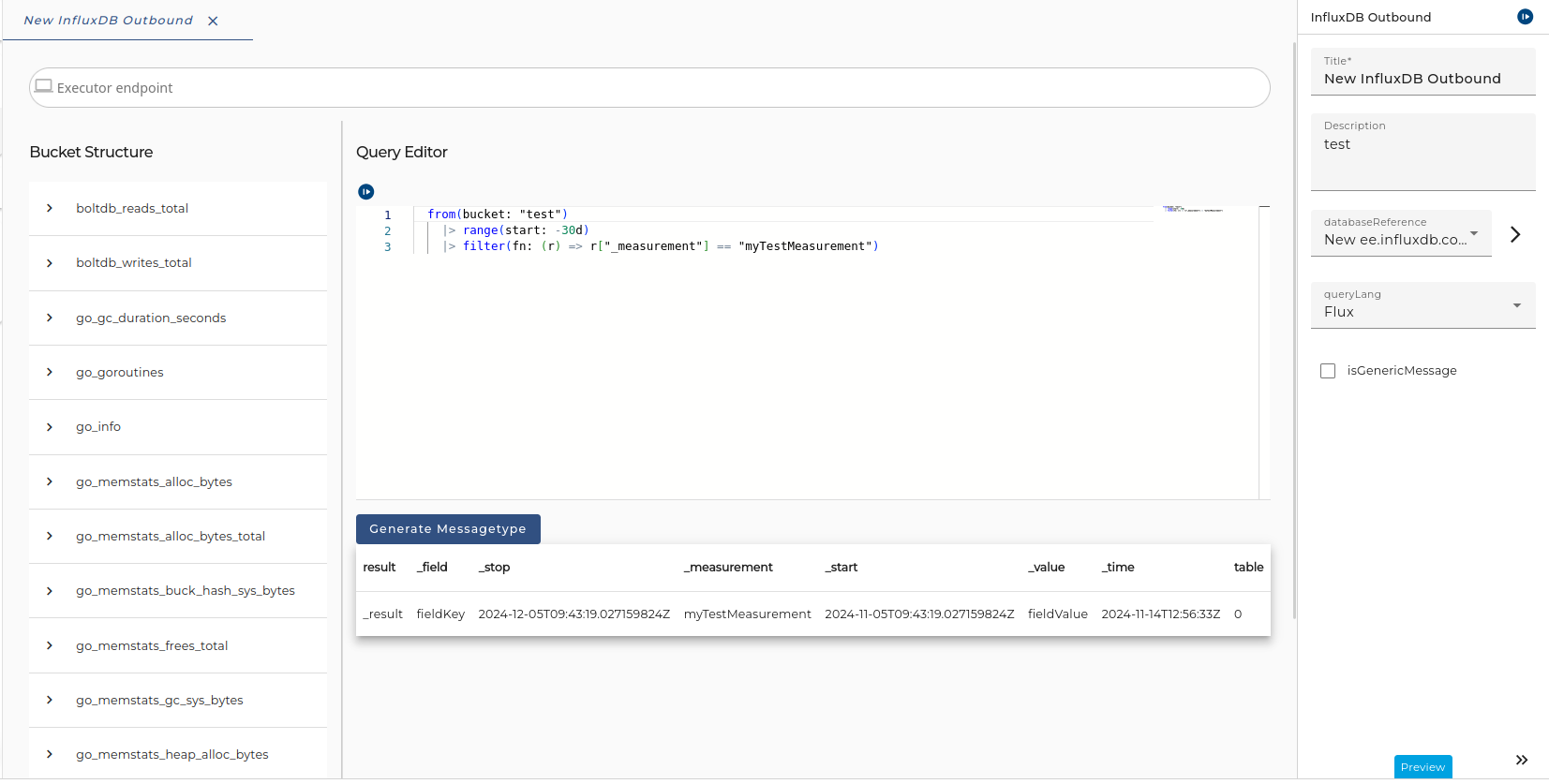This screenshot has width=1549, height=784.
Task: Click the _field column header
Action: coord(432,568)
